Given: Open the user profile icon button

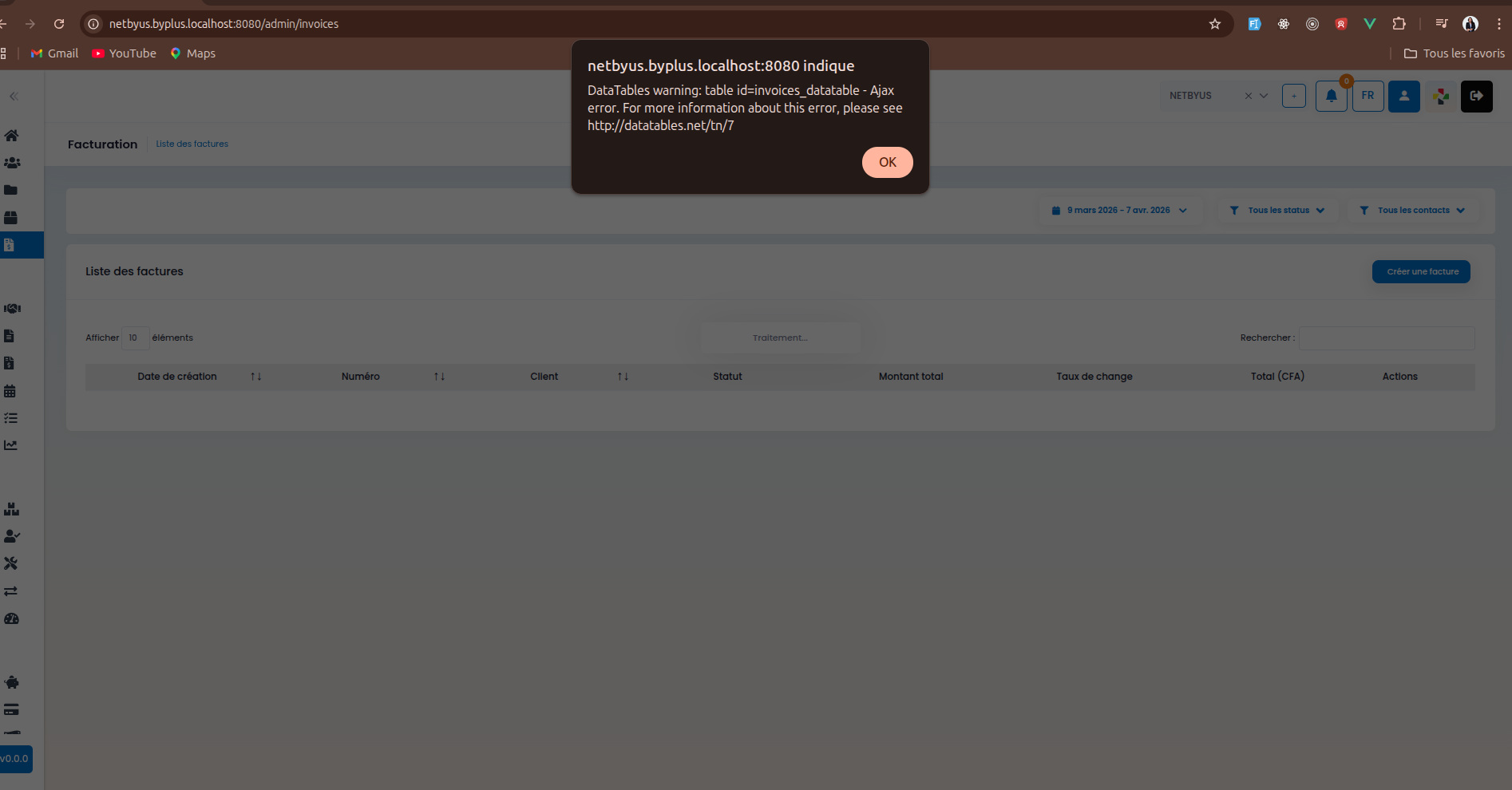Looking at the screenshot, I should click(1403, 97).
